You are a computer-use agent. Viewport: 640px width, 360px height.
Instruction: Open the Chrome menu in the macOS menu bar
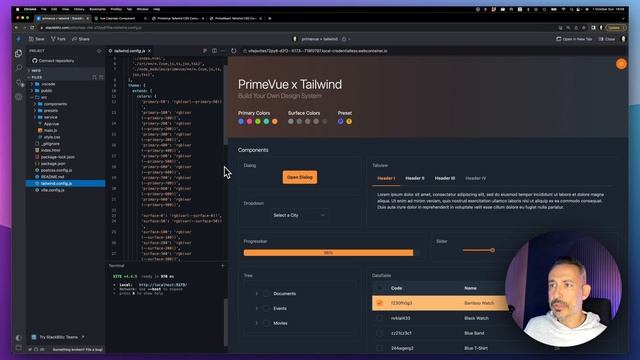click(30, 9)
